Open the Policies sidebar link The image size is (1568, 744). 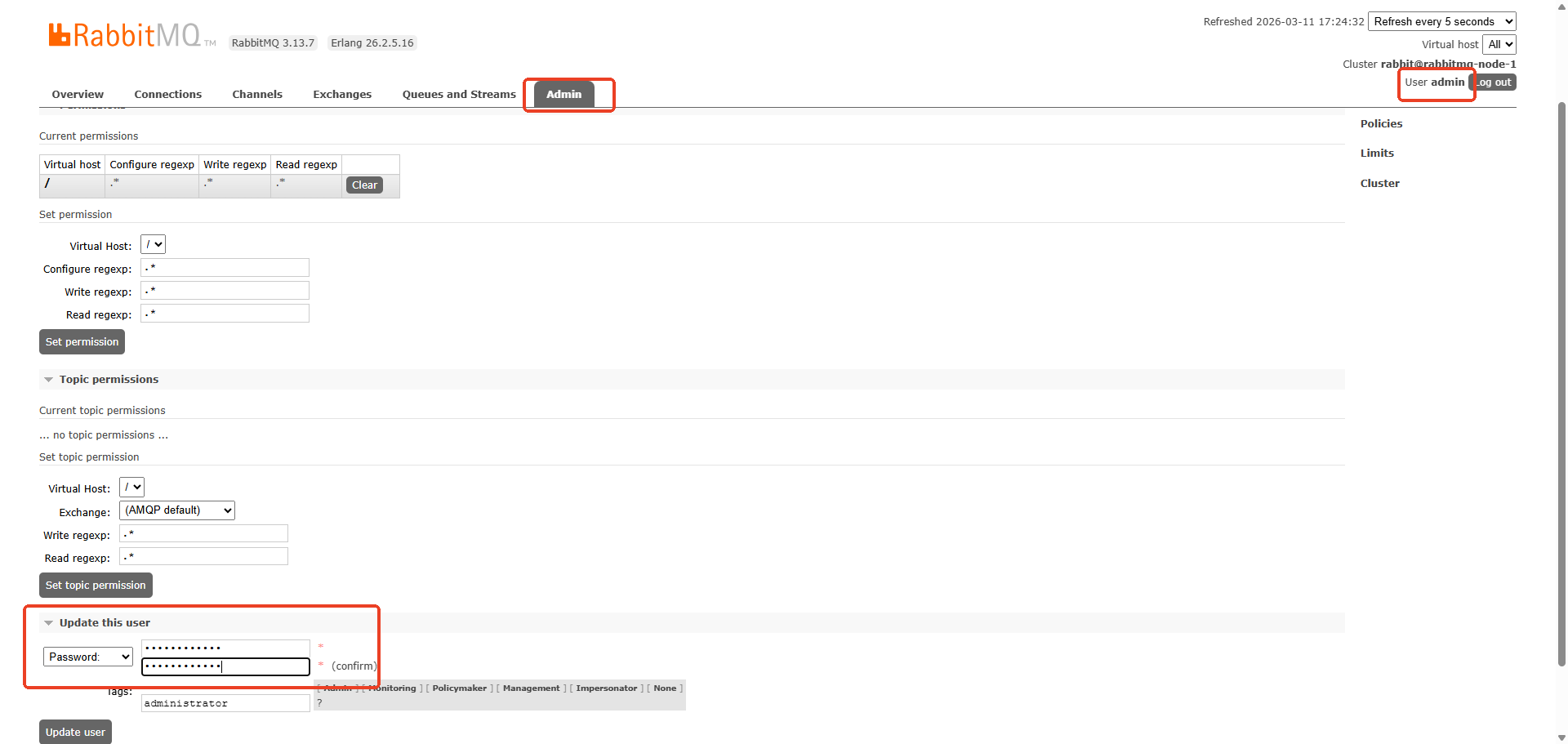pos(1381,124)
